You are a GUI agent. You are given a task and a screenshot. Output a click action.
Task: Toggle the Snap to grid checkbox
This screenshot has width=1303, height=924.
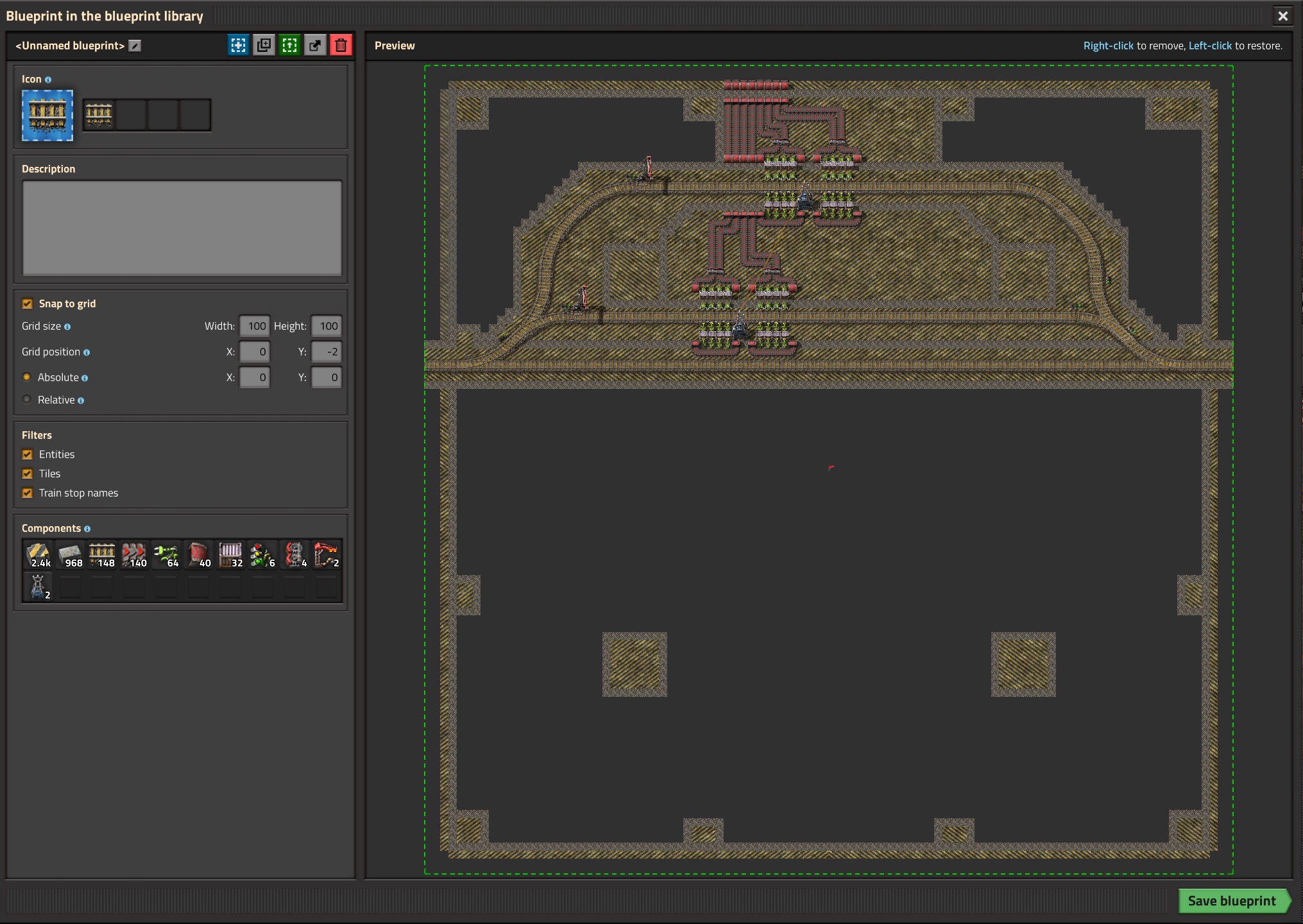pos(27,304)
